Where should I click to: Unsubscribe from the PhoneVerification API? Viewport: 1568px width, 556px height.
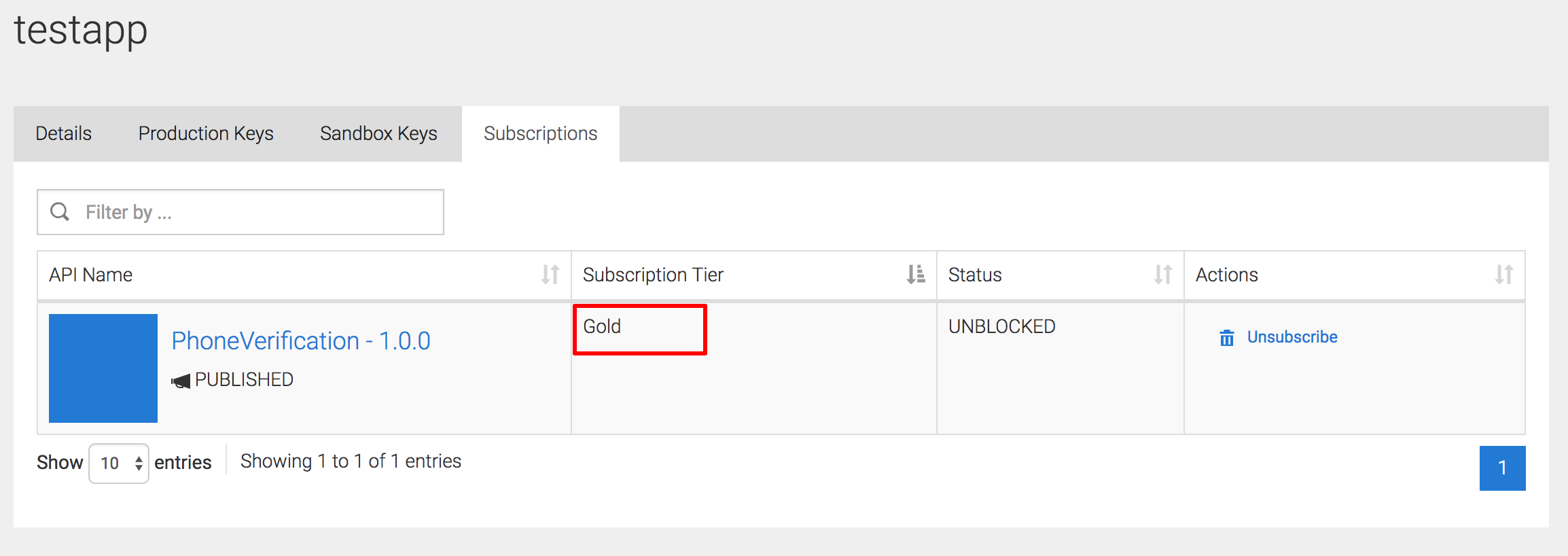pos(1291,336)
